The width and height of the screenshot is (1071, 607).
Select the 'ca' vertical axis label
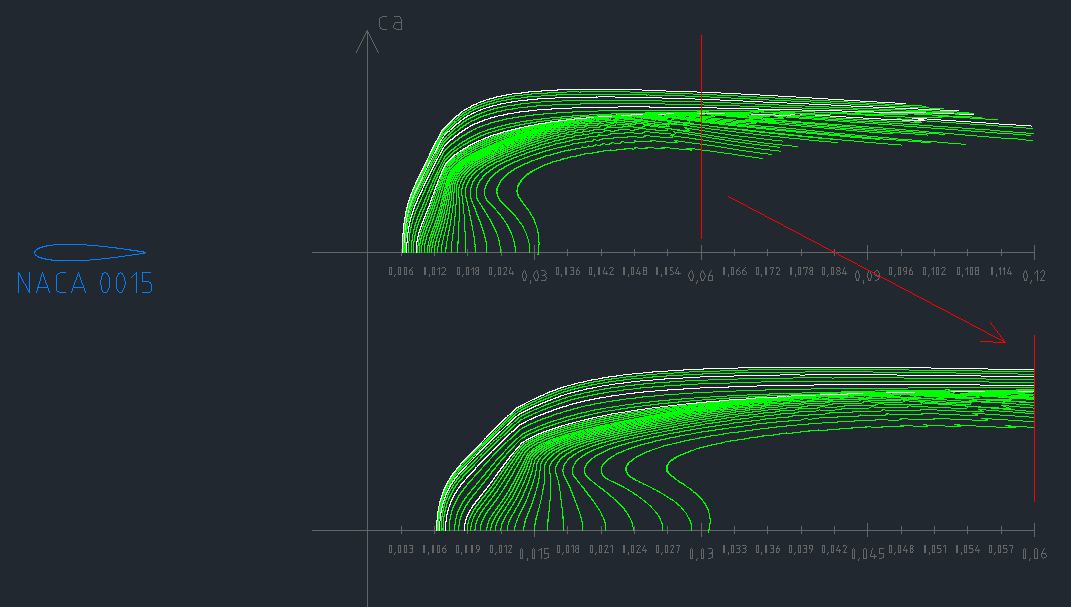coord(390,22)
